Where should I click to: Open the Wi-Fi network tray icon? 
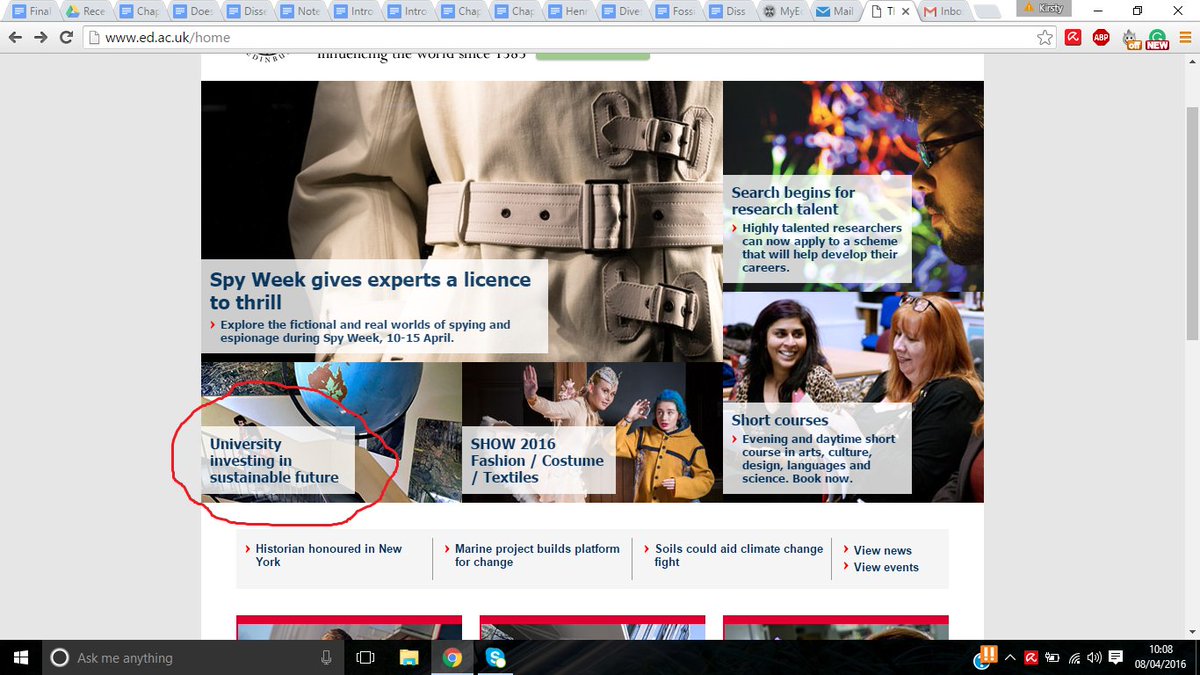1073,657
